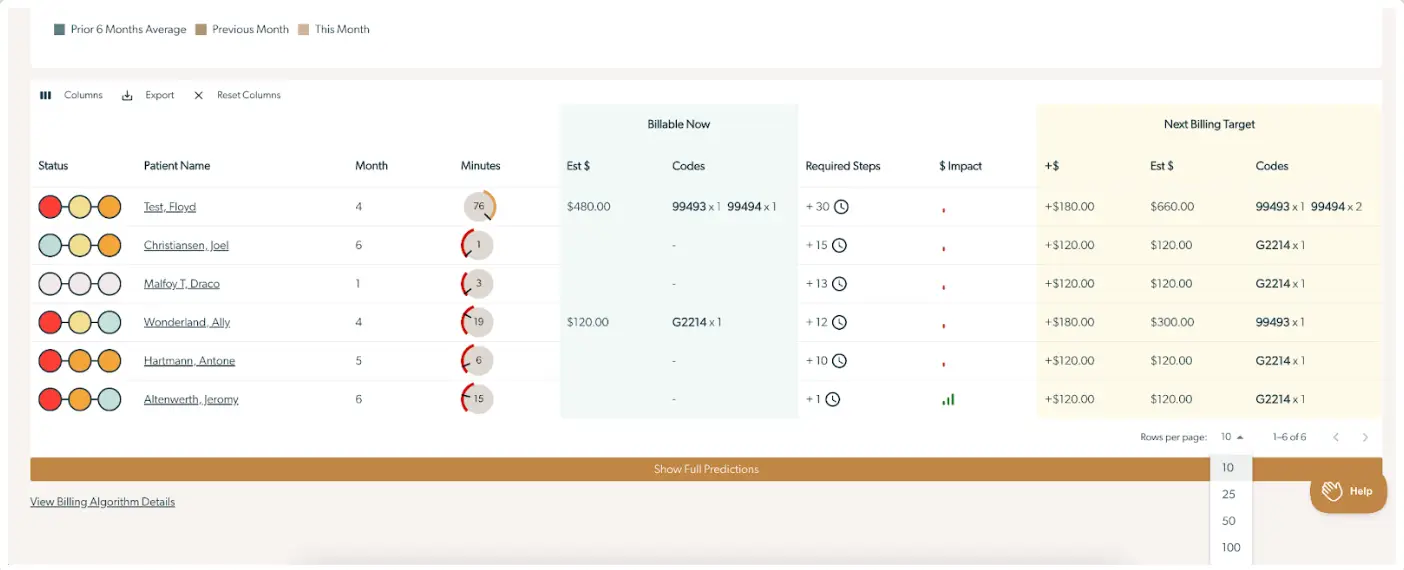Click the Billable Now group header

point(679,124)
